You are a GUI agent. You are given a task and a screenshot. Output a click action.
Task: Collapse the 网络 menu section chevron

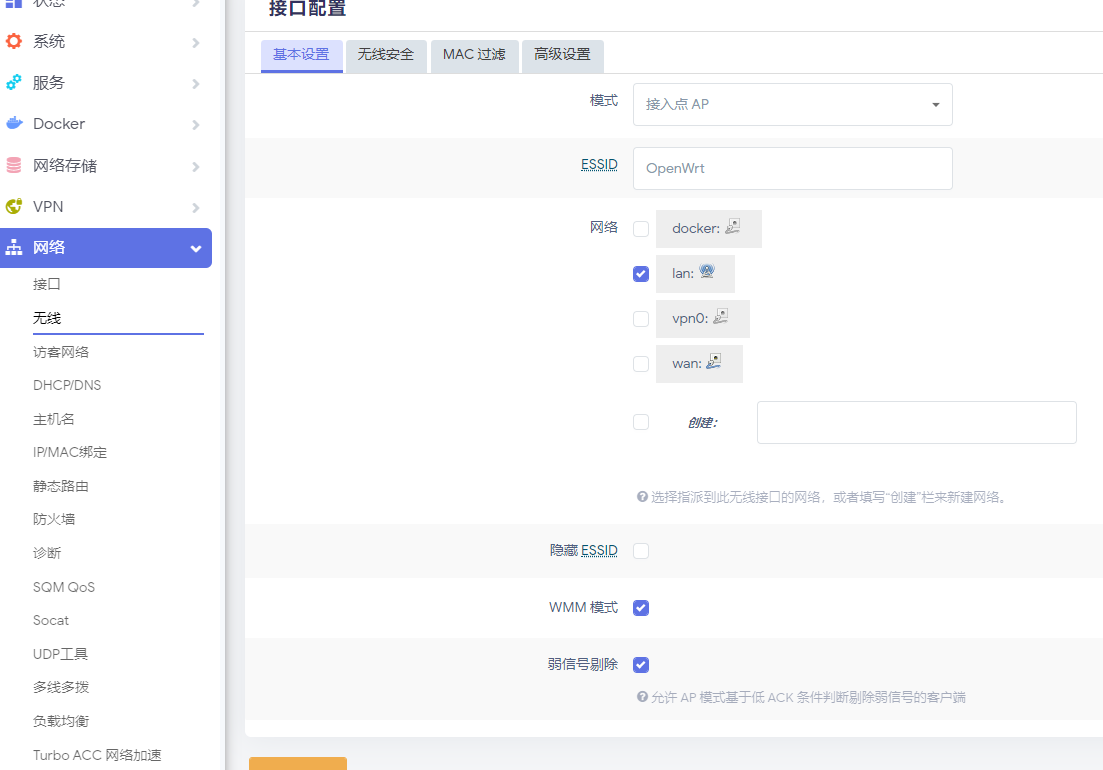coord(196,248)
